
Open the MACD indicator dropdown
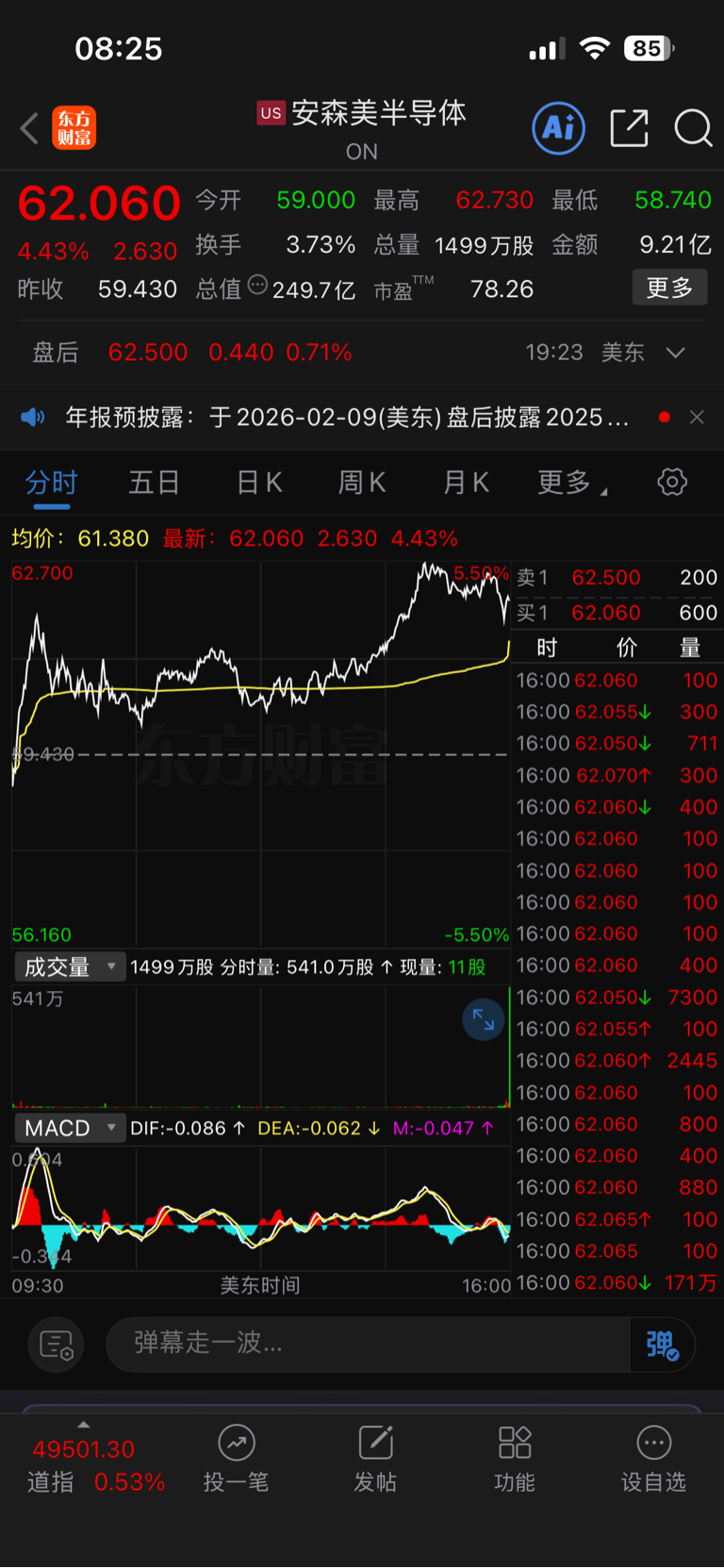[70, 1129]
